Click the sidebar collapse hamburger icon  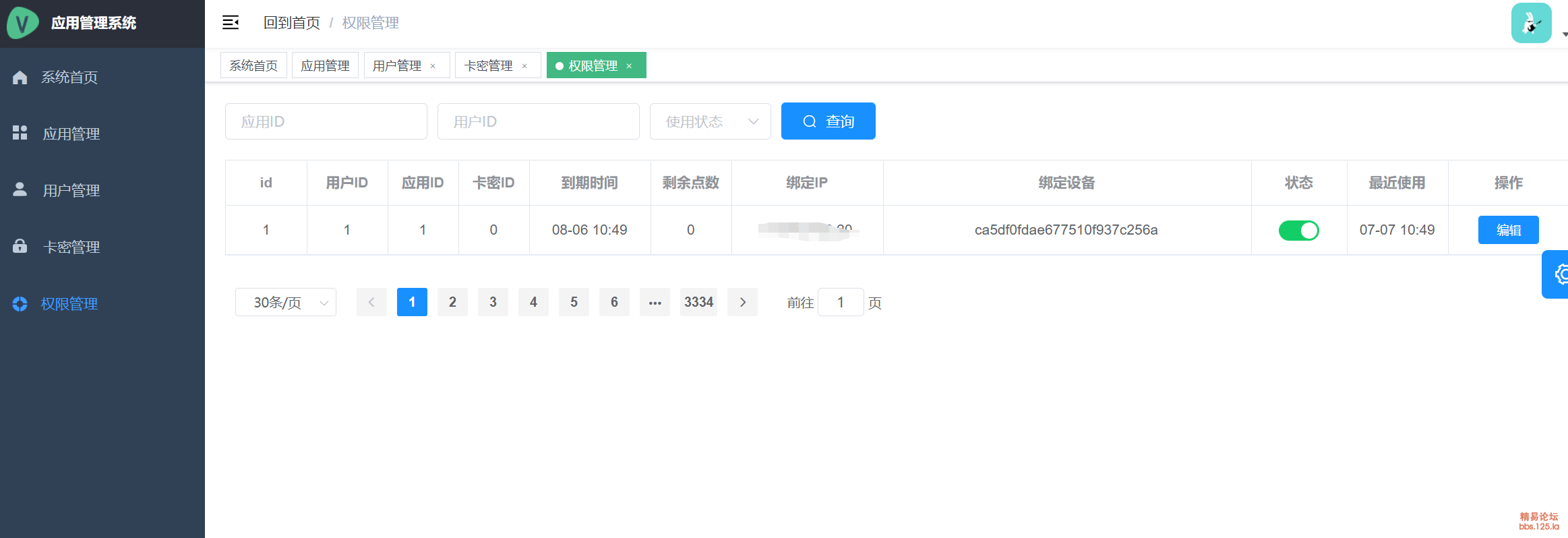tap(231, 23)
